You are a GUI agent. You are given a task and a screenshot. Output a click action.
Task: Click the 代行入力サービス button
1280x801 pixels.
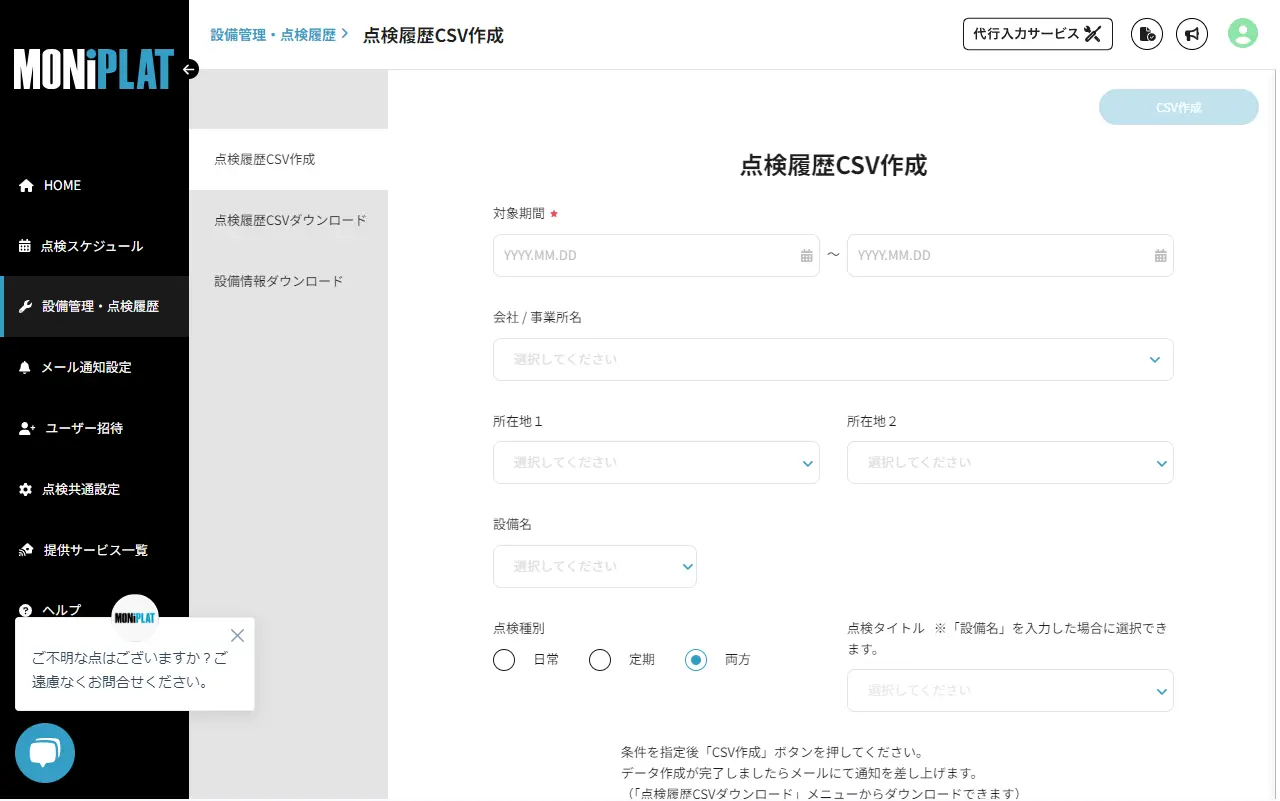tap(1037, 33)
